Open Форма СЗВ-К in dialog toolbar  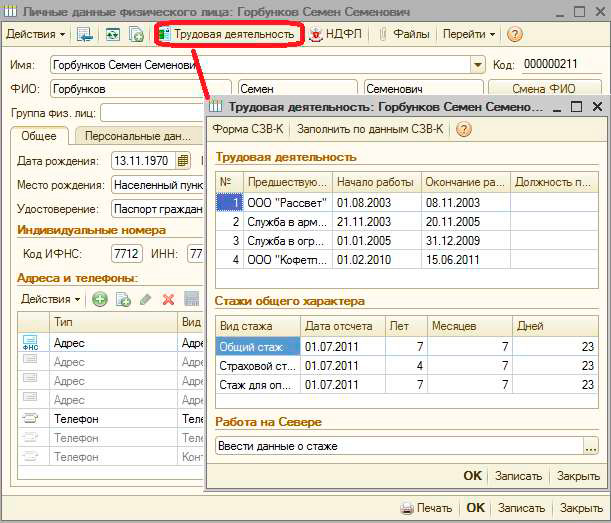pyautogui.click(x=248, y=129)
